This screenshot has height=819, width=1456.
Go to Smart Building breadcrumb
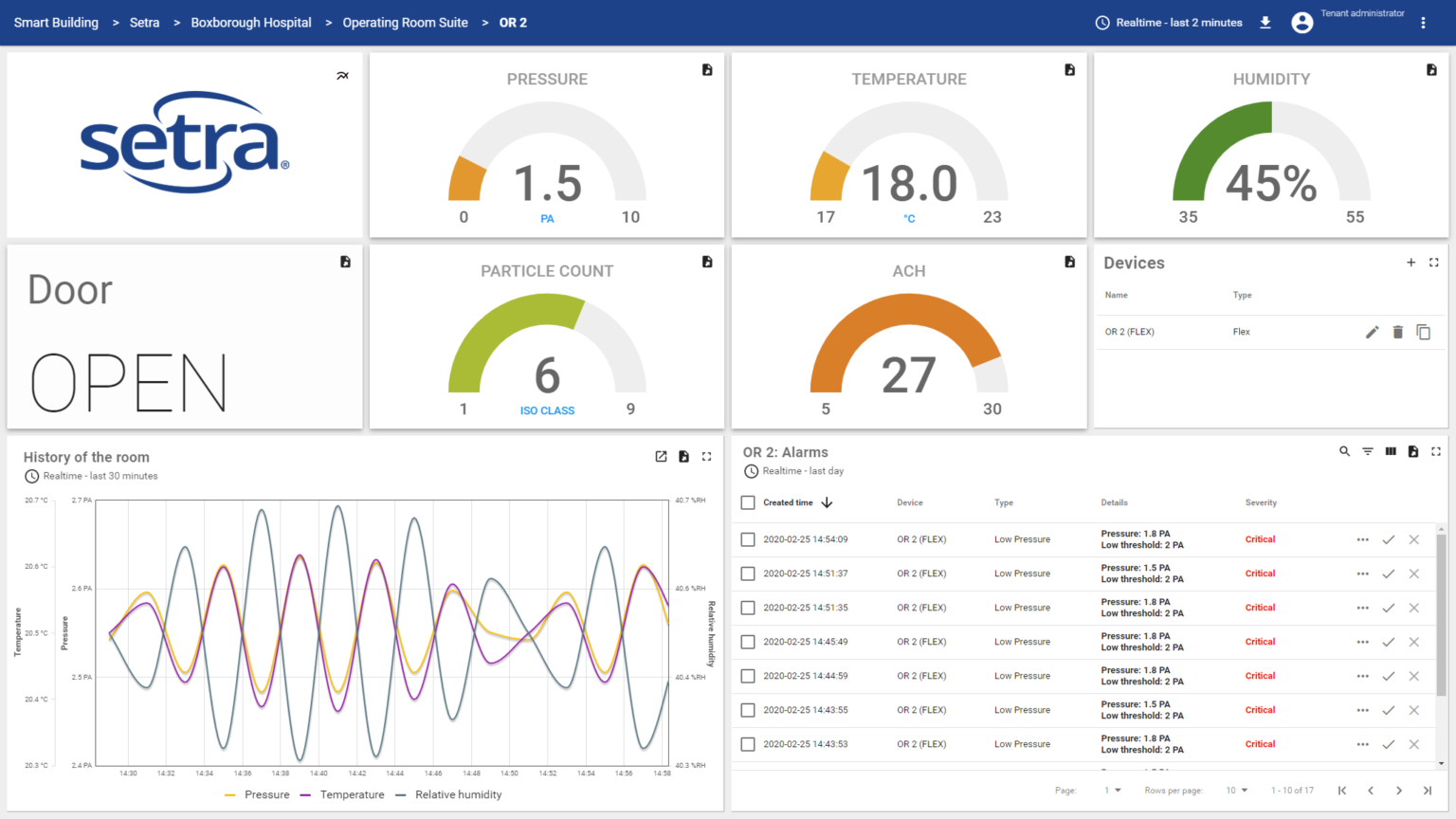coord(56,23)
